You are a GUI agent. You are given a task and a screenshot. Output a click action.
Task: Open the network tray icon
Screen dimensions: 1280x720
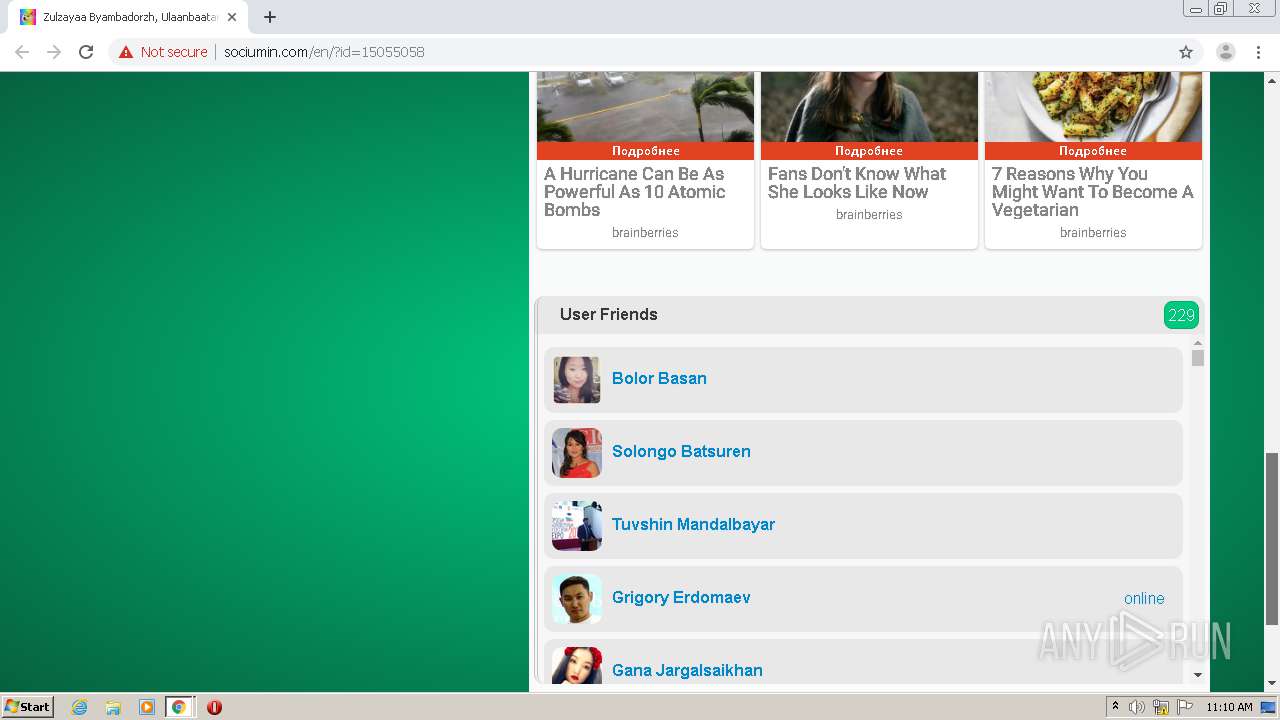point(1161,707)
